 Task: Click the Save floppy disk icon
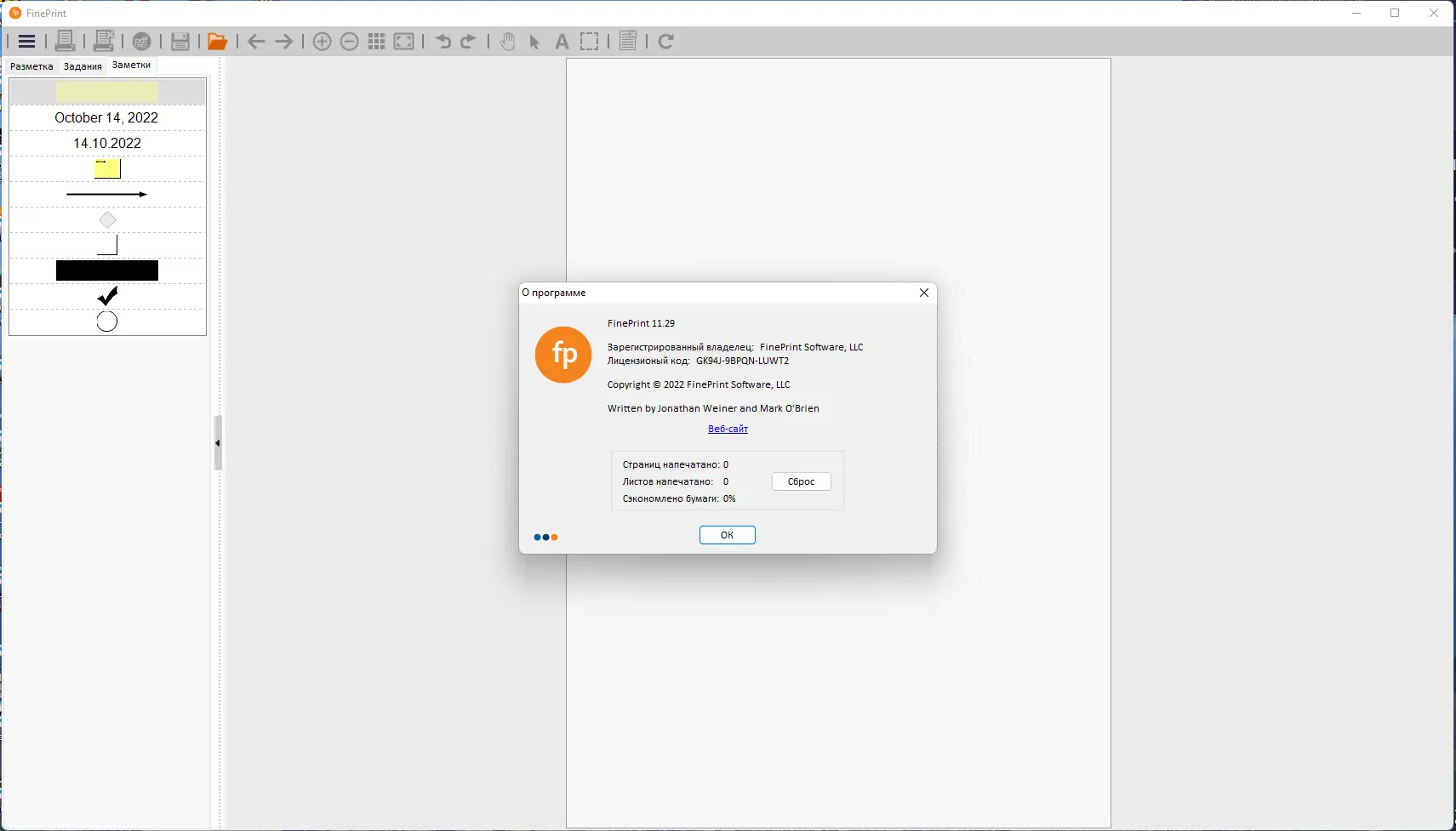(180, 41)
